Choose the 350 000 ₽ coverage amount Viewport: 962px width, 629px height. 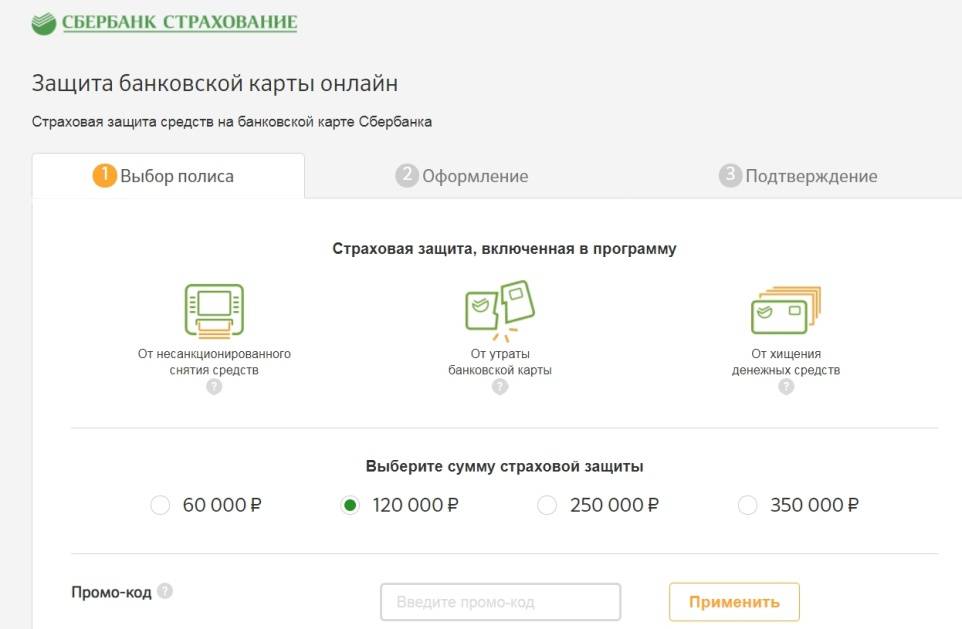[747, 506]
